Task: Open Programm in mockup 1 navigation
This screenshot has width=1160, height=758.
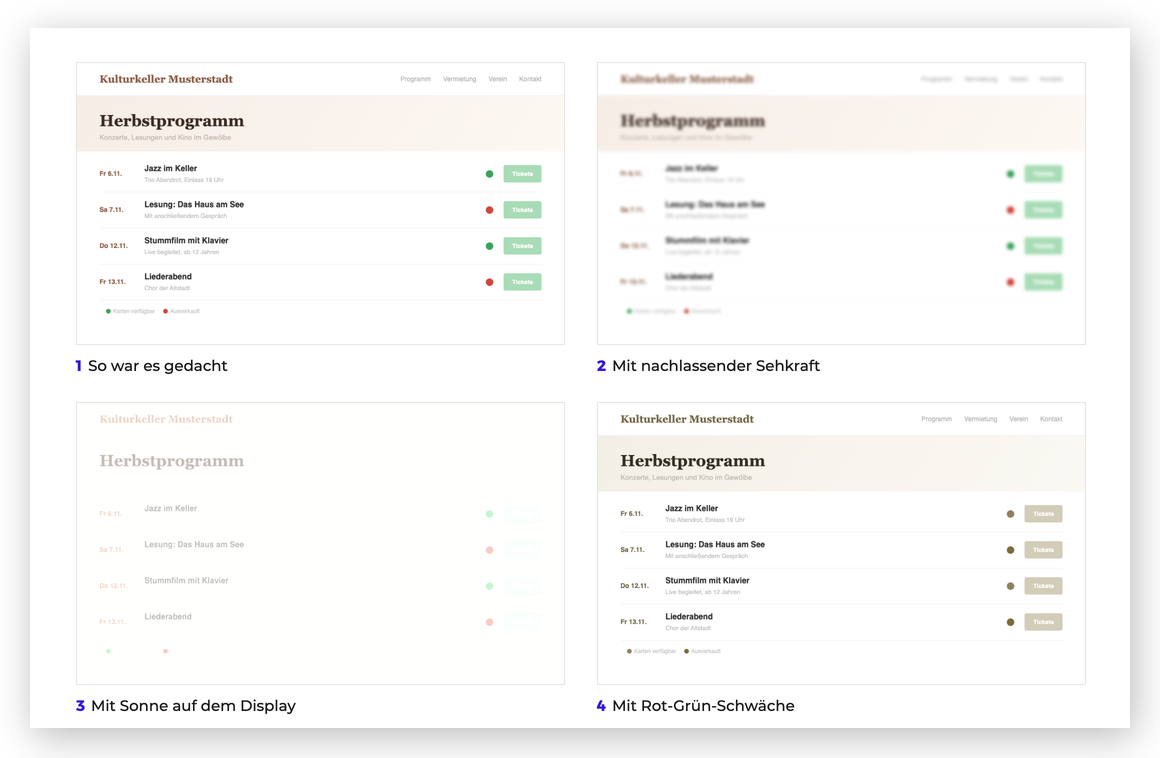Action: coord(415,79)
